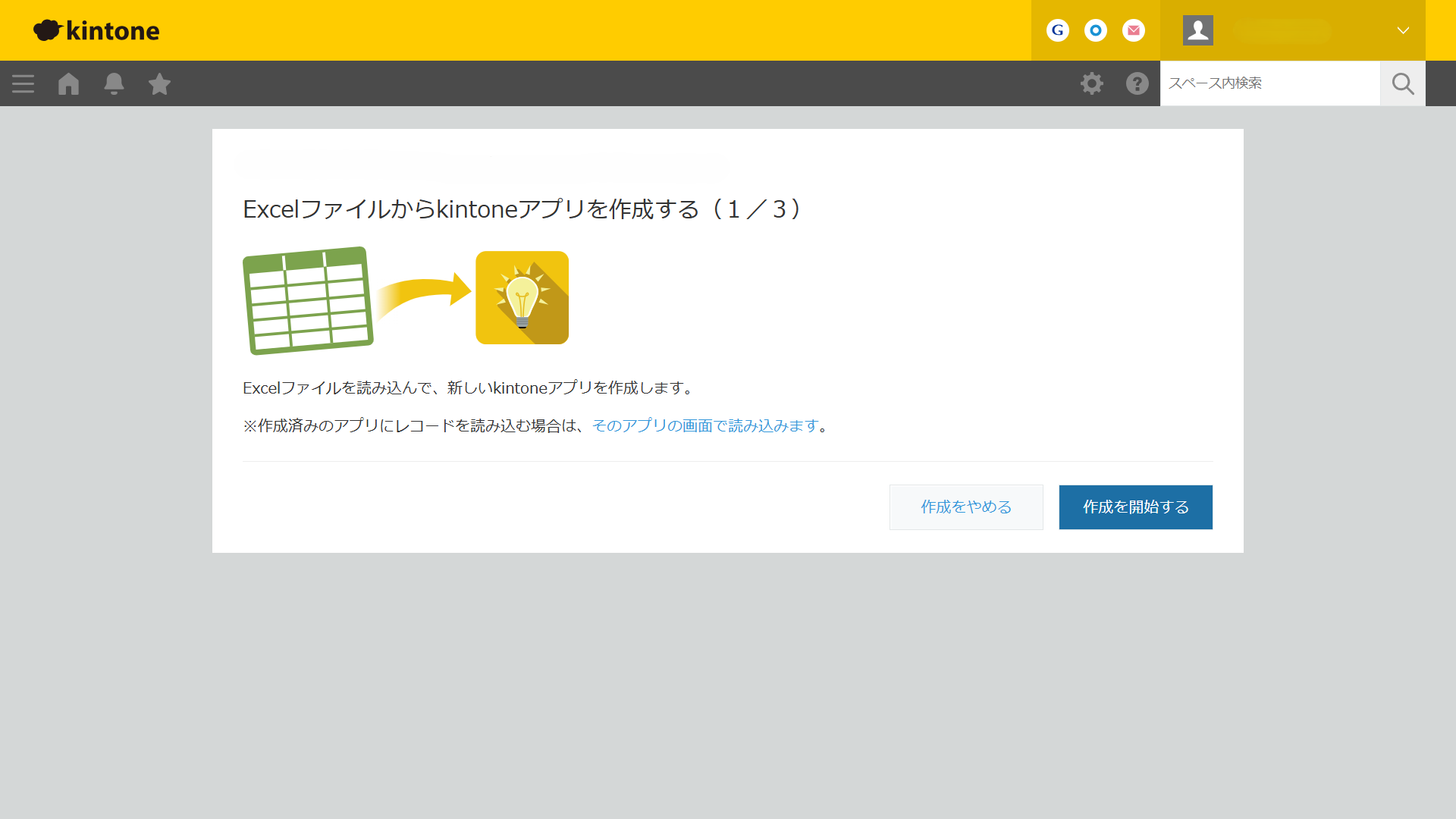Open notifications via the bell icon
The height and width of the screenshot is (819, 1456).
click(114, 83)
